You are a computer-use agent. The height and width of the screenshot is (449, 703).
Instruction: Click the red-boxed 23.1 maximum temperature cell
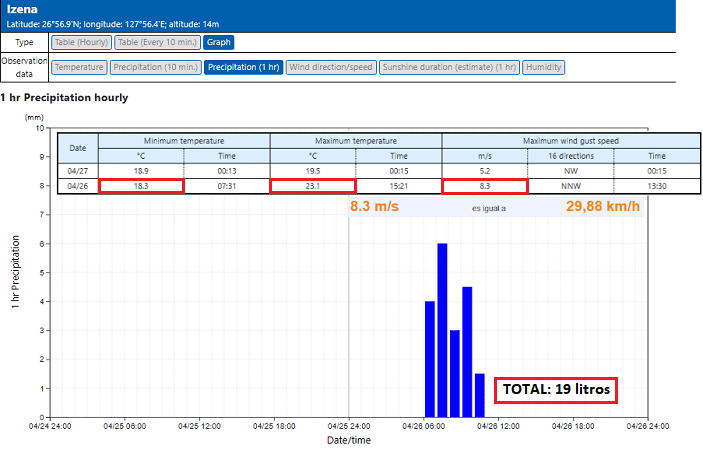313,186
